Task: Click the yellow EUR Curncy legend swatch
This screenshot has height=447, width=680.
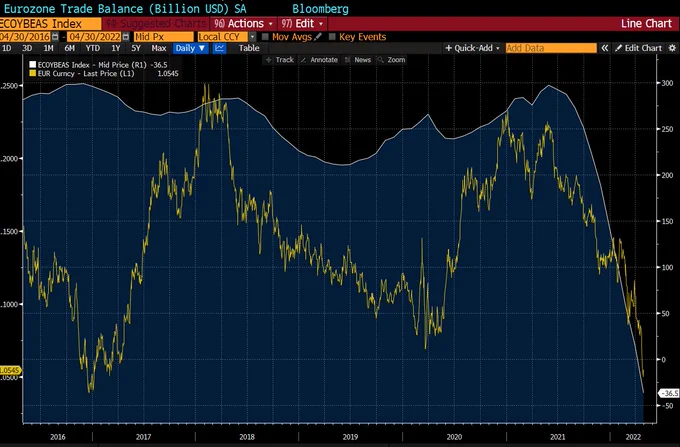Action: pyautogui.click(x=33, y=74)
